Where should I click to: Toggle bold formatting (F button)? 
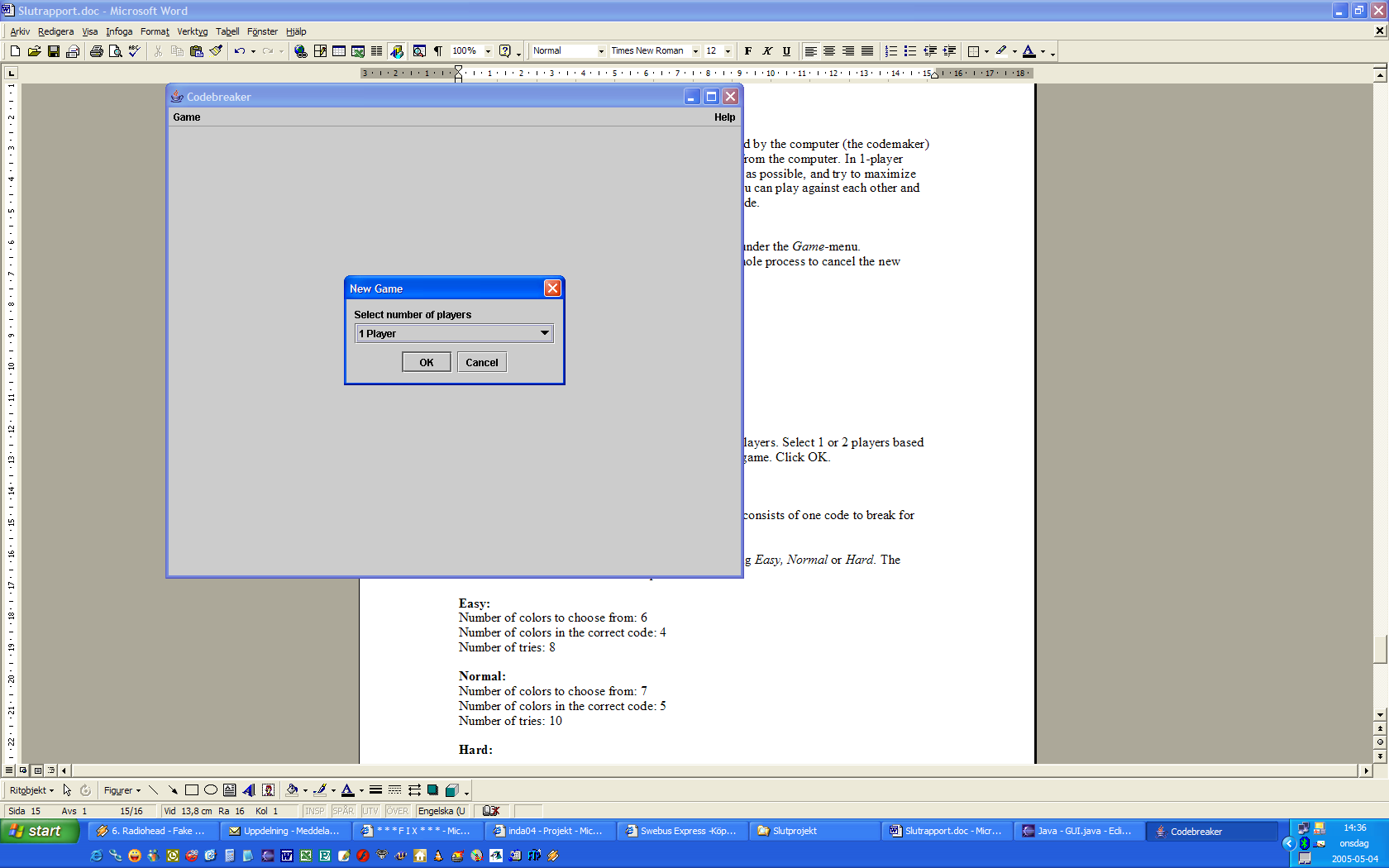pyautogui.click(x=748, y=51)
